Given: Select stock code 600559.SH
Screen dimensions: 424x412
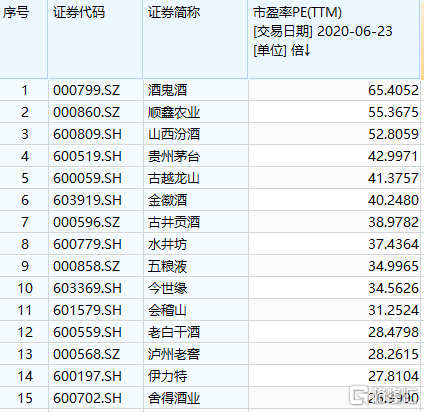Looking at the screenshot, I should pos(87,332).
